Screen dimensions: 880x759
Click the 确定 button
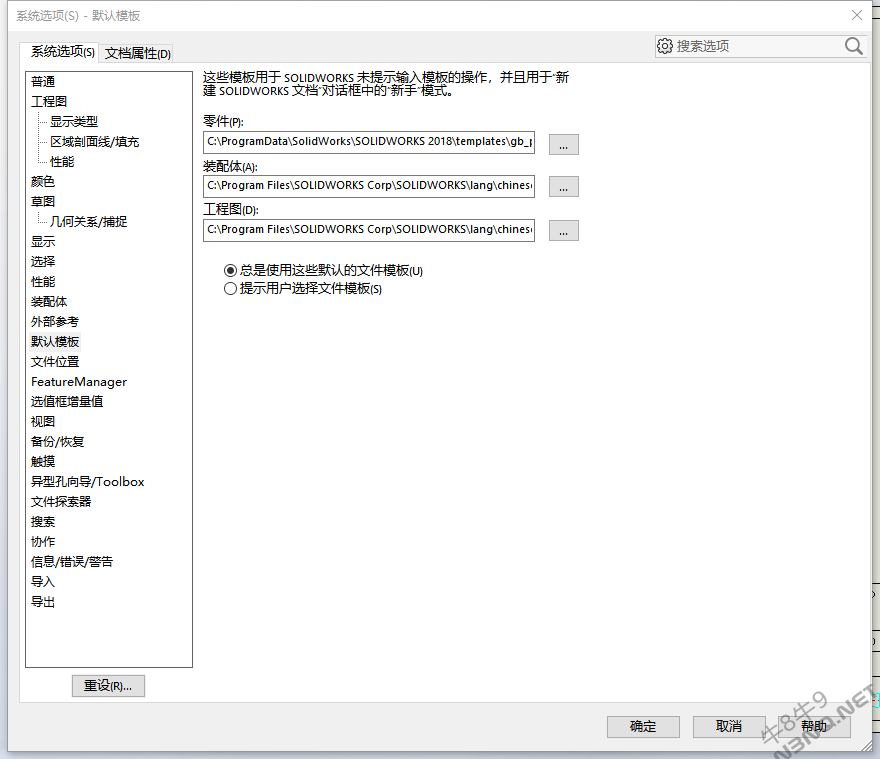click(643, 726)
